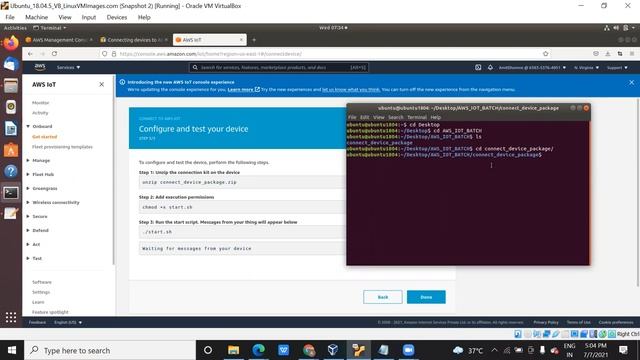The height and width of the screenshot is (360, 640).
Task: Open AWS CloudShell icon in the header
Action: pyautogui.click(x=478, y=67)
